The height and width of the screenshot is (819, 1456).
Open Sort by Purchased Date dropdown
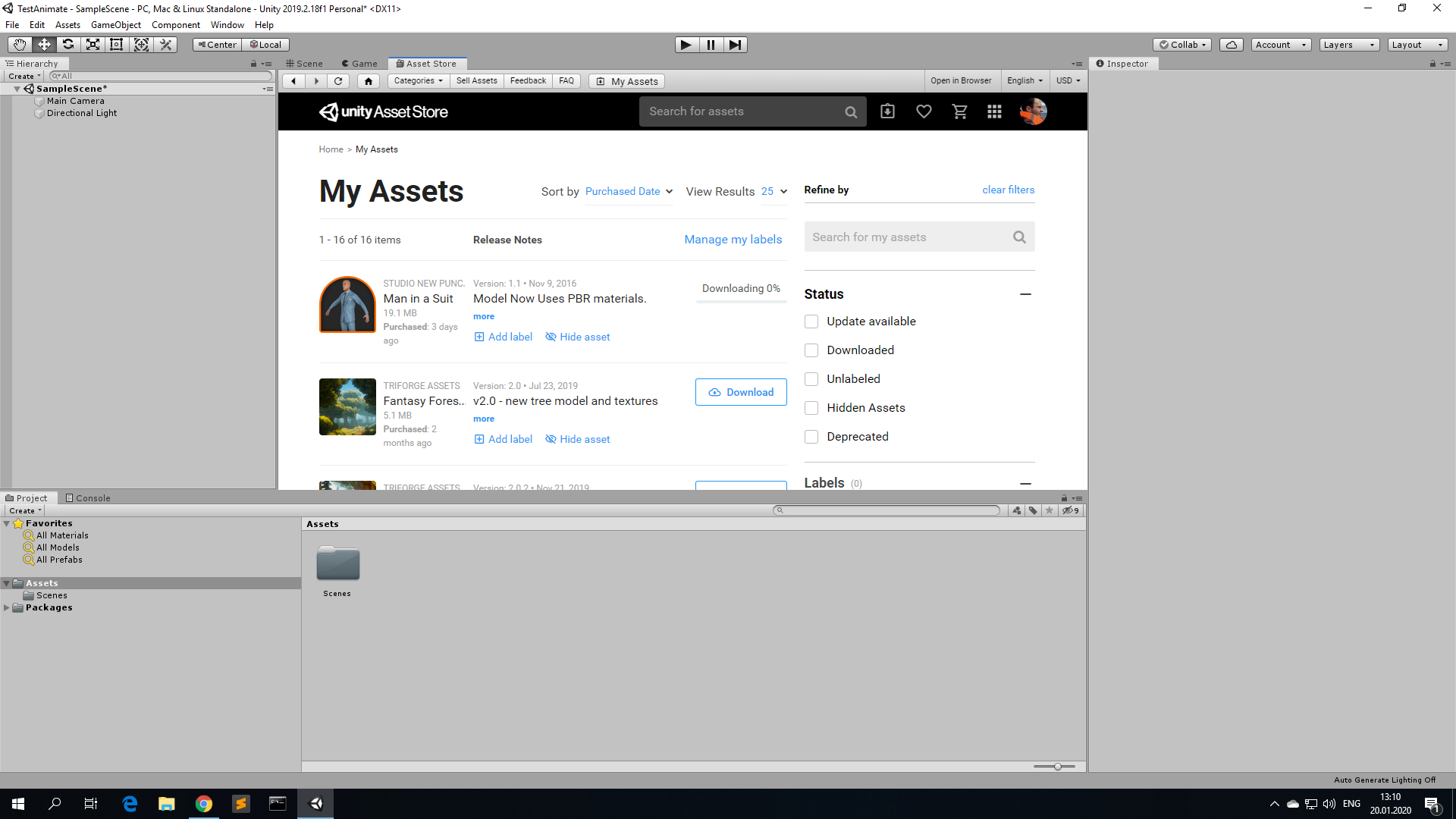pos(629,192)
